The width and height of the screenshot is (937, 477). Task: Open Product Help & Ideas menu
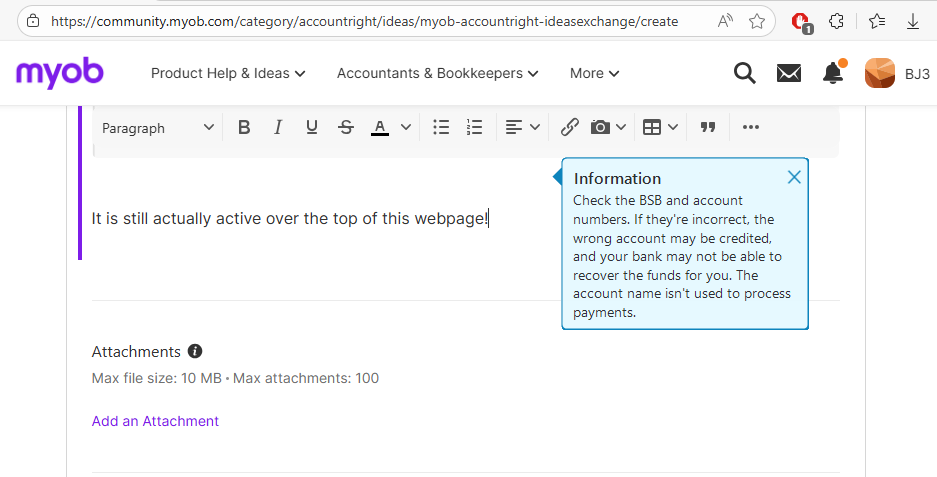[228, 73]
